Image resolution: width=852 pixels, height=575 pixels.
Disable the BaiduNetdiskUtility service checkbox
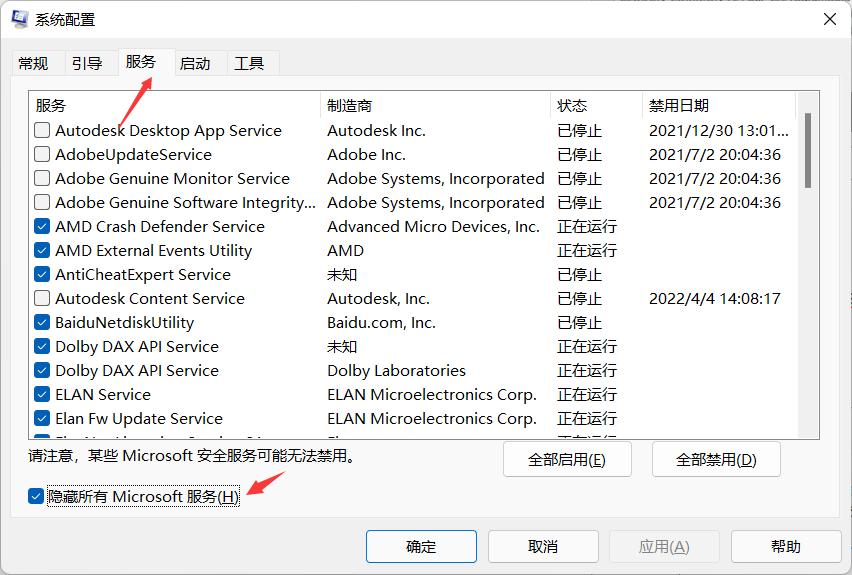click(42, 322)
